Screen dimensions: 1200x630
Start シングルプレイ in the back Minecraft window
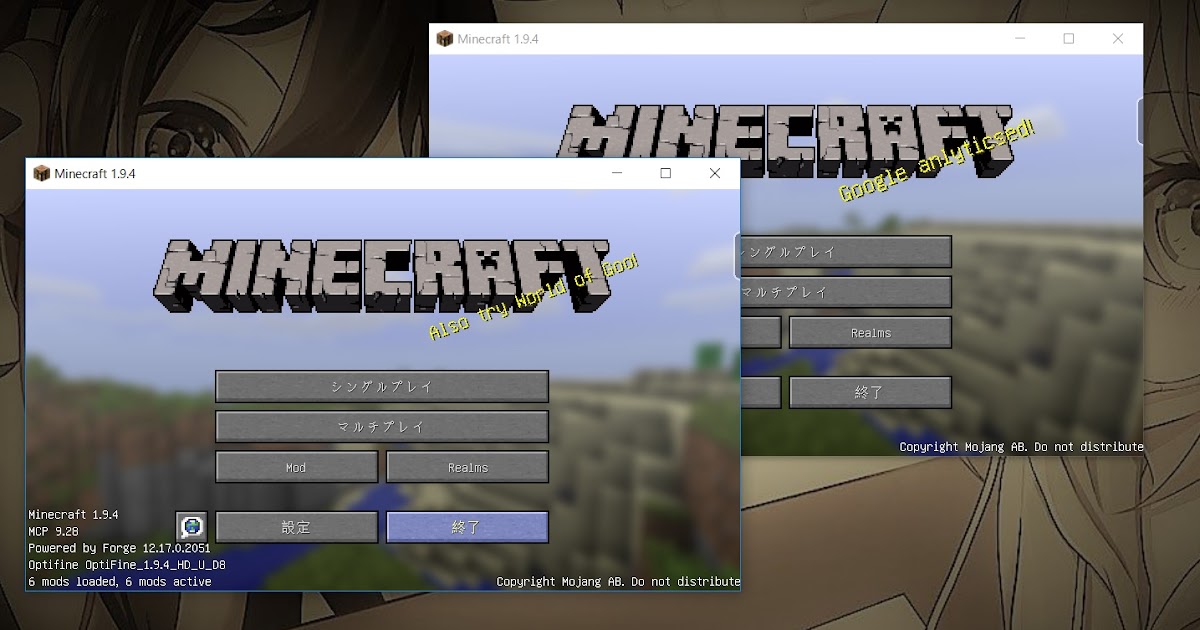[846, 252]
